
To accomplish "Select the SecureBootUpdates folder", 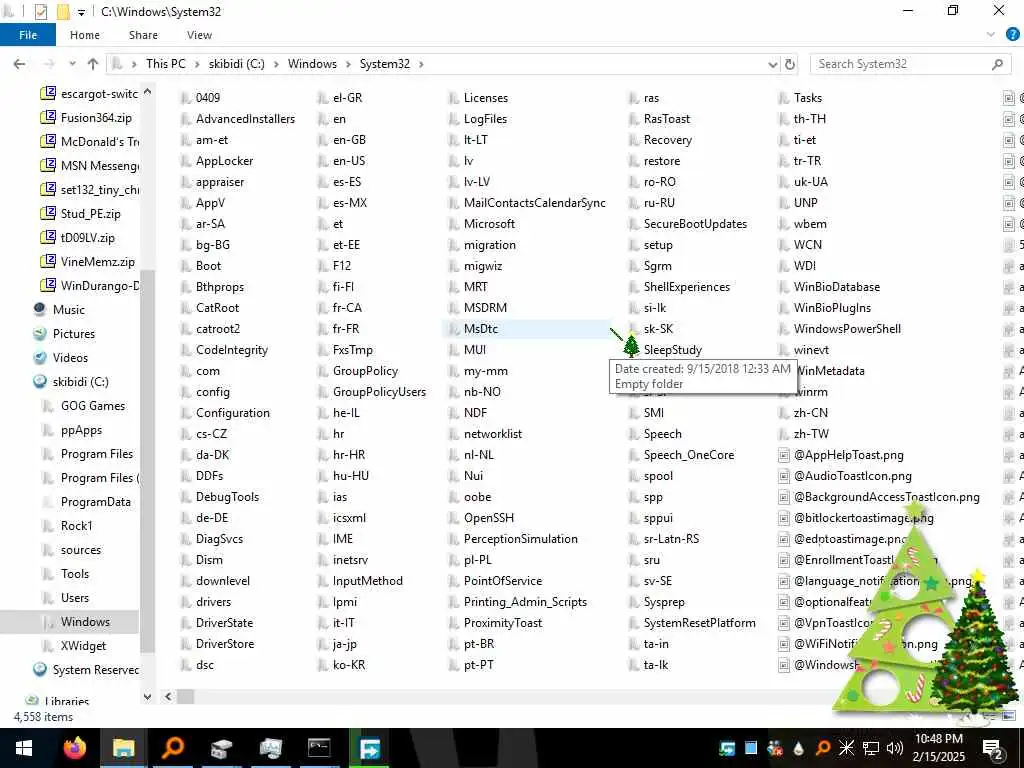I will (695, 224).
